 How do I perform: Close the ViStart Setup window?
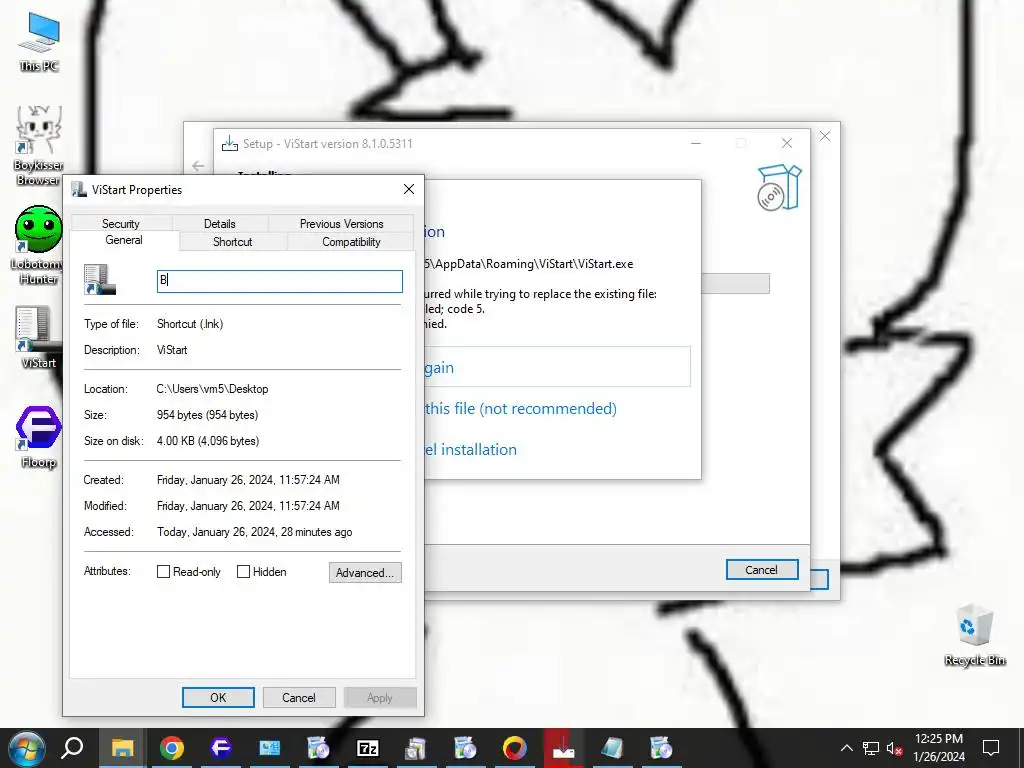pos(787,143)
